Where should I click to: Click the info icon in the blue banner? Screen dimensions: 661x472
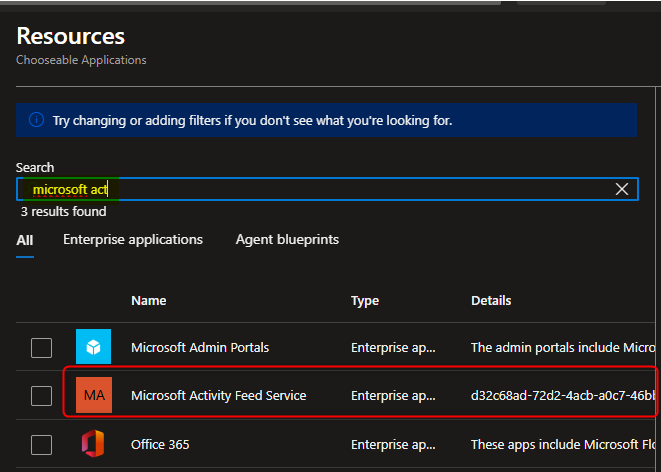coord(36,120)
